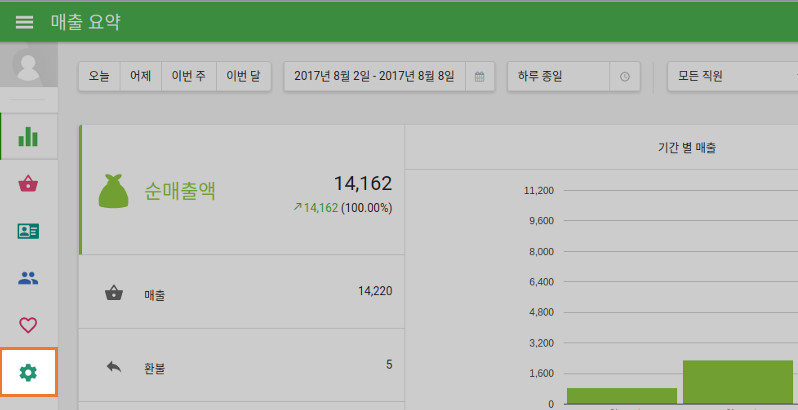Click the 14,162 net sales value
The height and width of the screenshot is (410, 798).
tap(363, 183)
